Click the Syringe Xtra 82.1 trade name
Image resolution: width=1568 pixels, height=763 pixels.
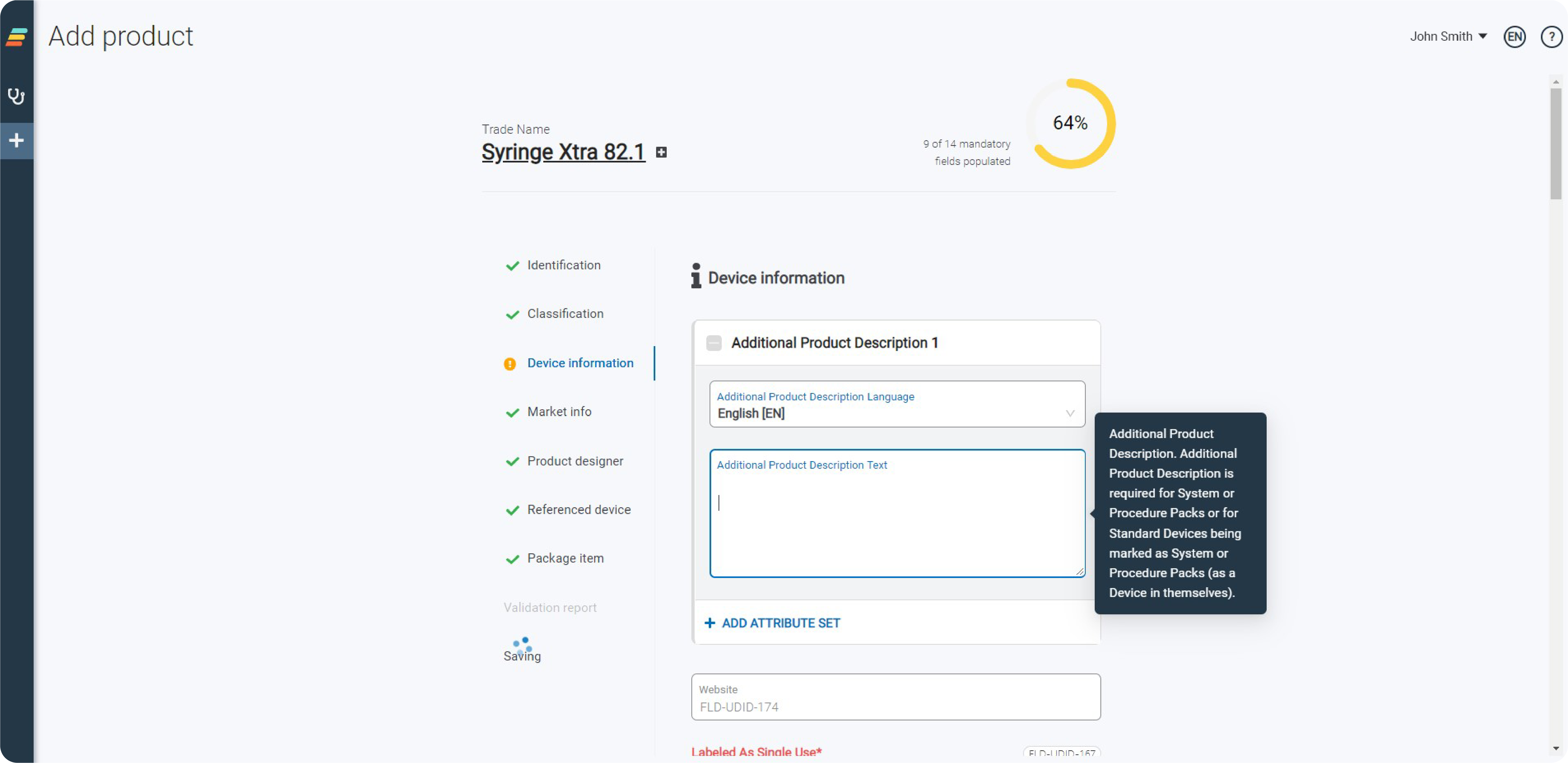(x=563, y=152)
